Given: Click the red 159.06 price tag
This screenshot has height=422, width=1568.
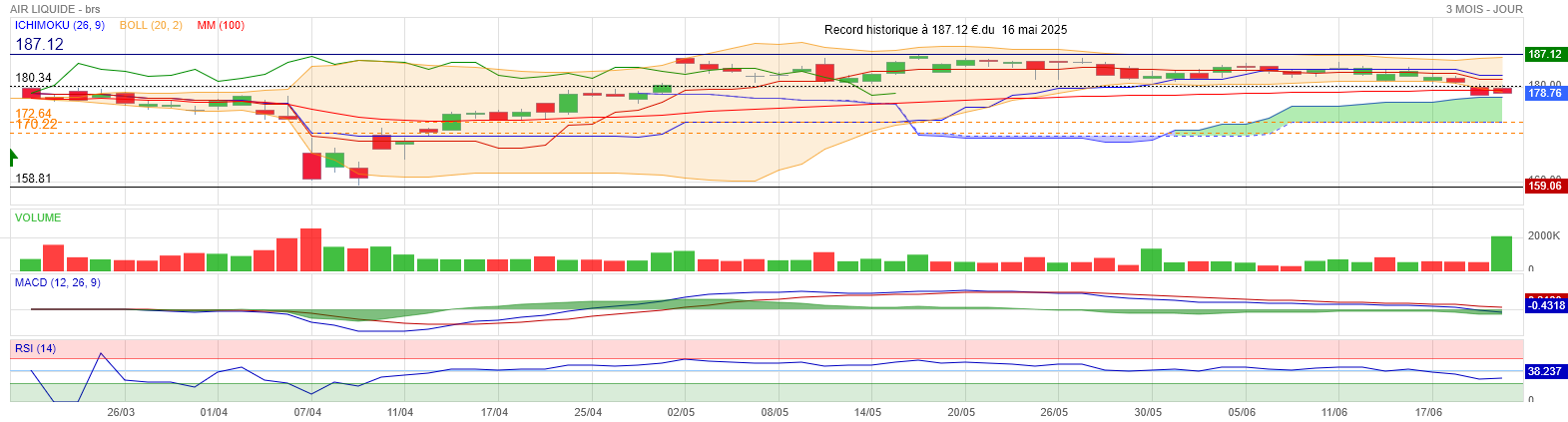Looking at the screenshot, I should 1545,186.
